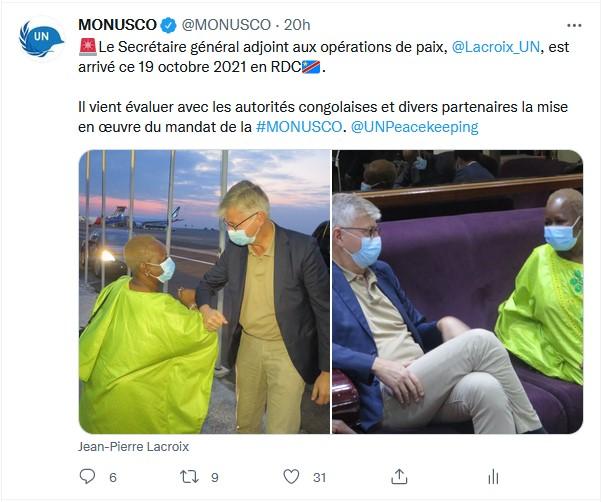The height and width of the screenshot is (502, 603).
Task: Open the right seated lounge photo
Action: tap(458, 292)
